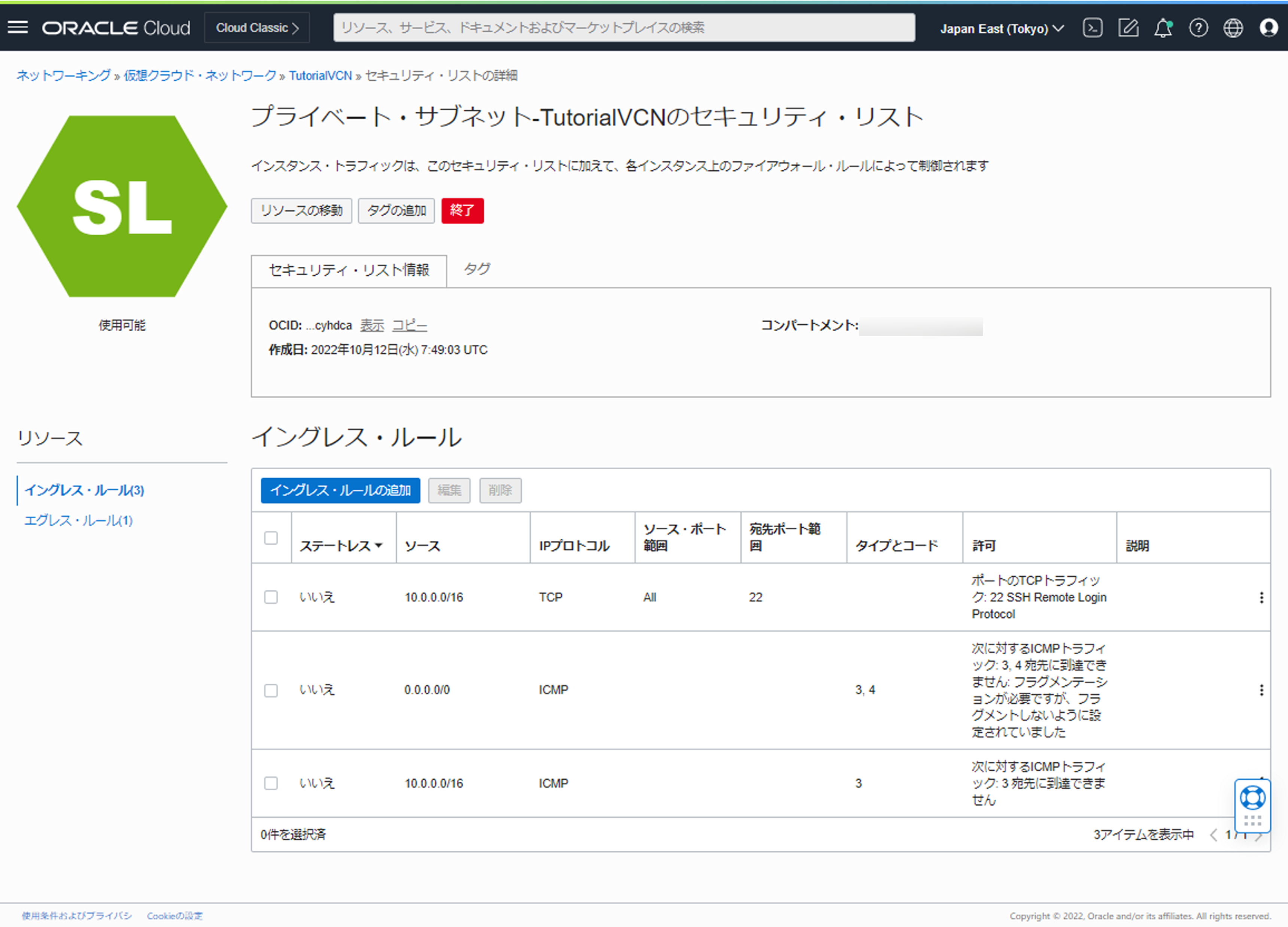Screen dimensions: 1288x927
Task: Open the Japan East (Tokyo) region dropdown
Action: coord(1001,28)
